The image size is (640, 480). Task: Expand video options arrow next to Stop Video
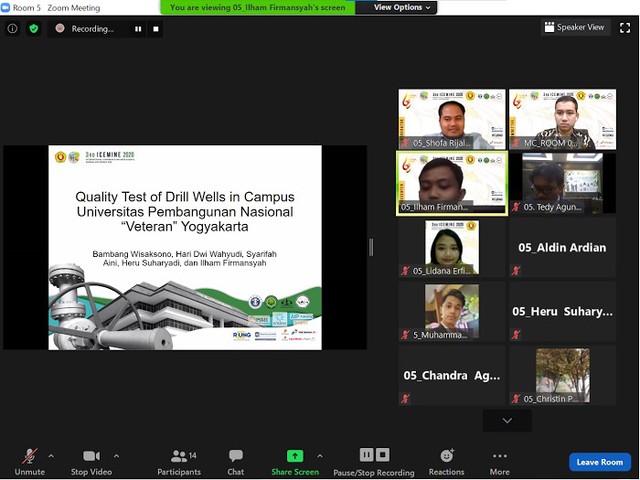[x=116, y=456]
